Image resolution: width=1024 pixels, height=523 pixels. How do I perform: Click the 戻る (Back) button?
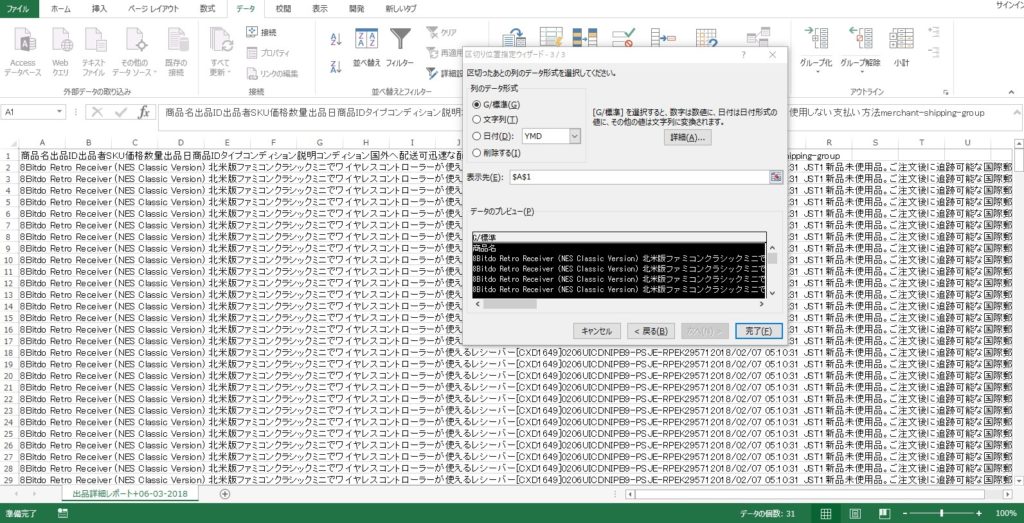[650, 330]
